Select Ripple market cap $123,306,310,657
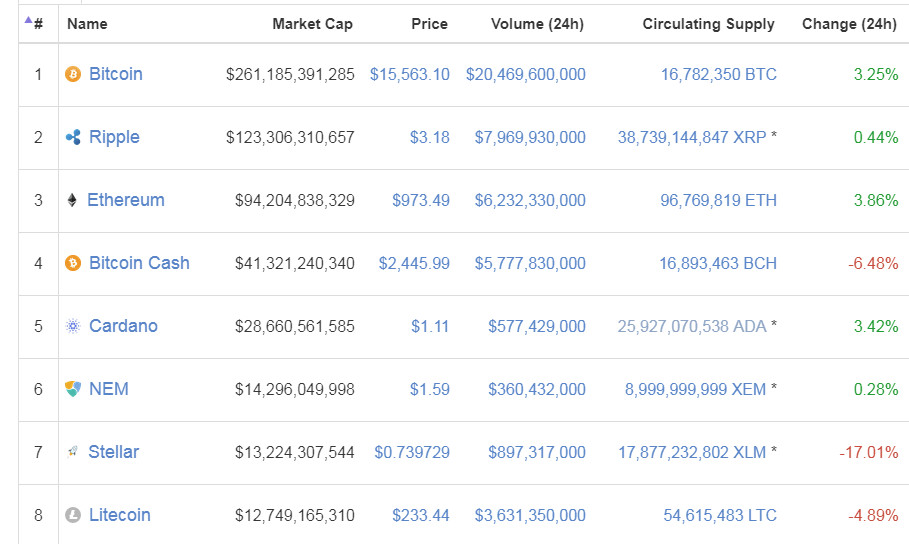This screenshot has height=544, width=909. (290, 137)
